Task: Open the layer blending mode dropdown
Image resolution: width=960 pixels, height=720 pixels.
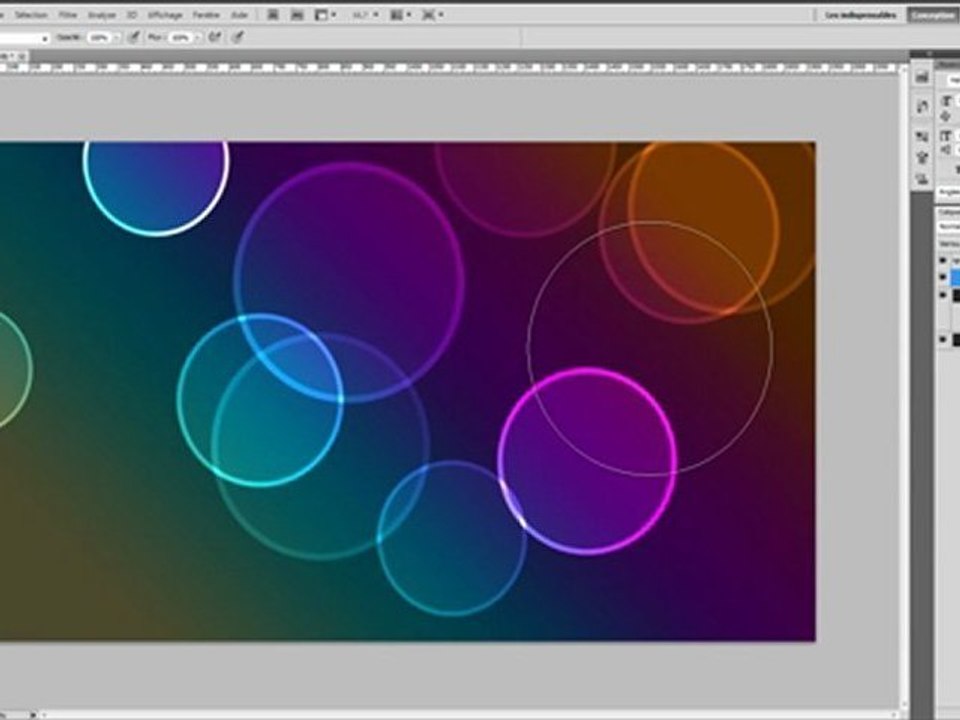Action: click(949, 227)
